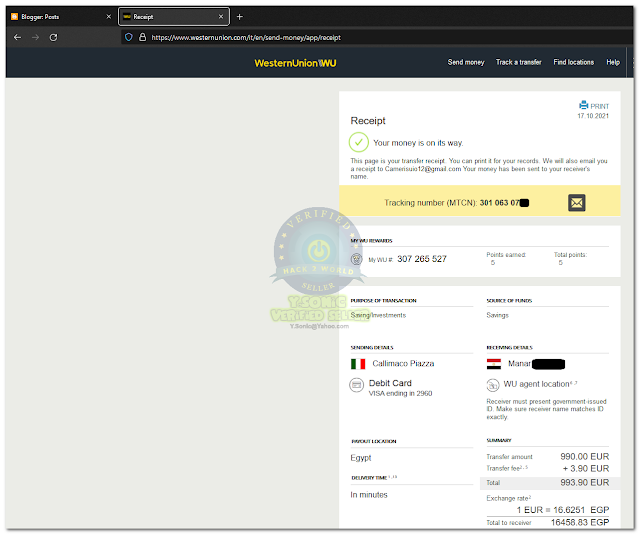The image size is (639, 534).
Task: Click the browser forward arrow
Action: coord(35,38)
